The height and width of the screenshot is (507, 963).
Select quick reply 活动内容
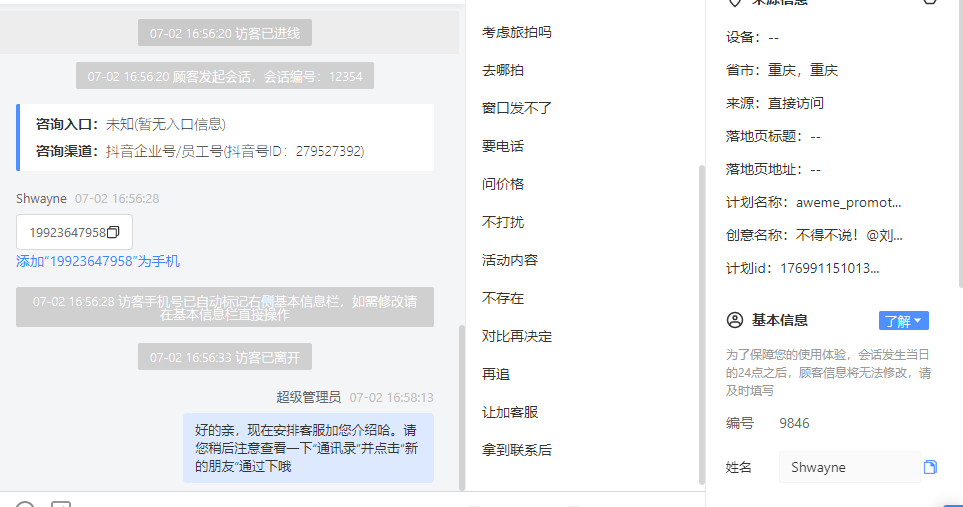coord(510,260)
